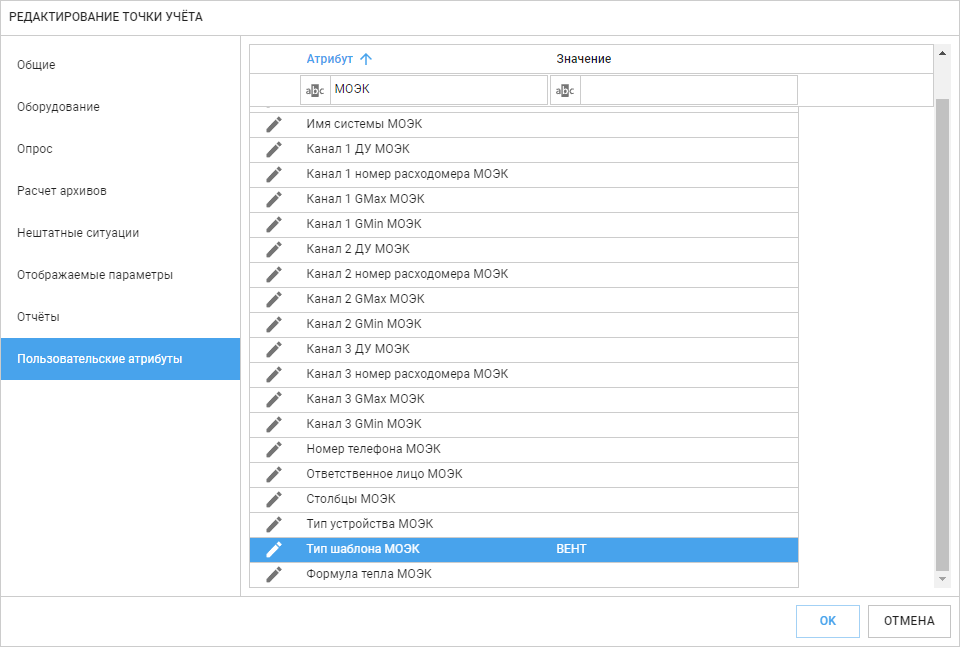Click the value 'ВЕНТ' in the table
960x647 pixels.
click(x=571, y=549)
